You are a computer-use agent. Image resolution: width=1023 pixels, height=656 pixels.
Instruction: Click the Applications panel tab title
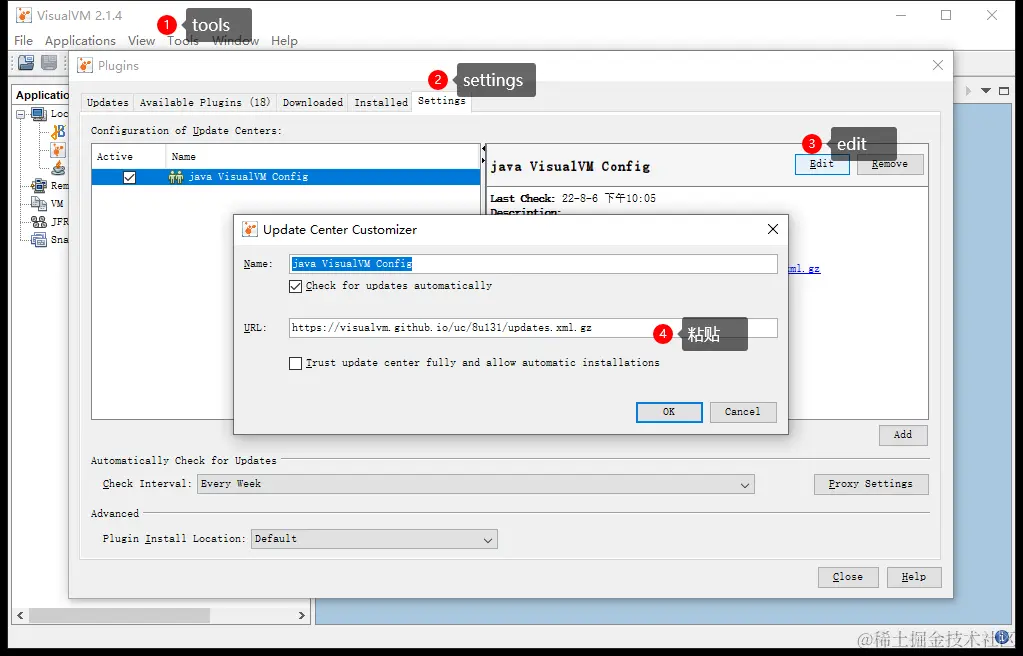coord(42,95)
